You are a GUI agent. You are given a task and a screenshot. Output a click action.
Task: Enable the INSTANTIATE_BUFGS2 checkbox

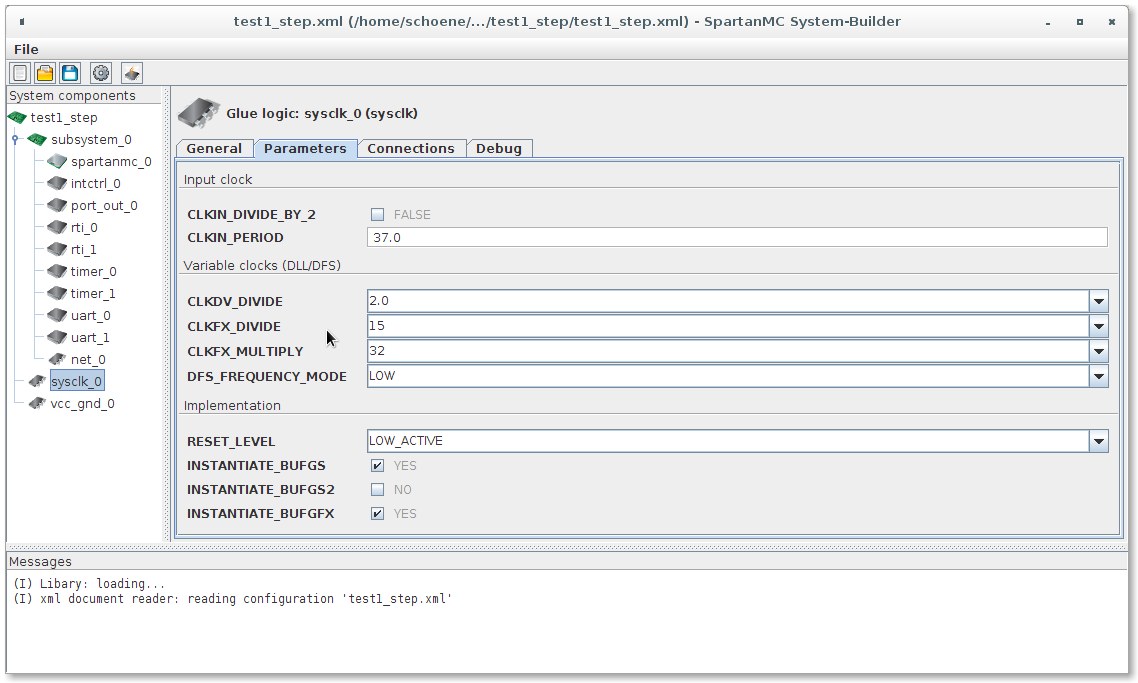coord(377,489)
